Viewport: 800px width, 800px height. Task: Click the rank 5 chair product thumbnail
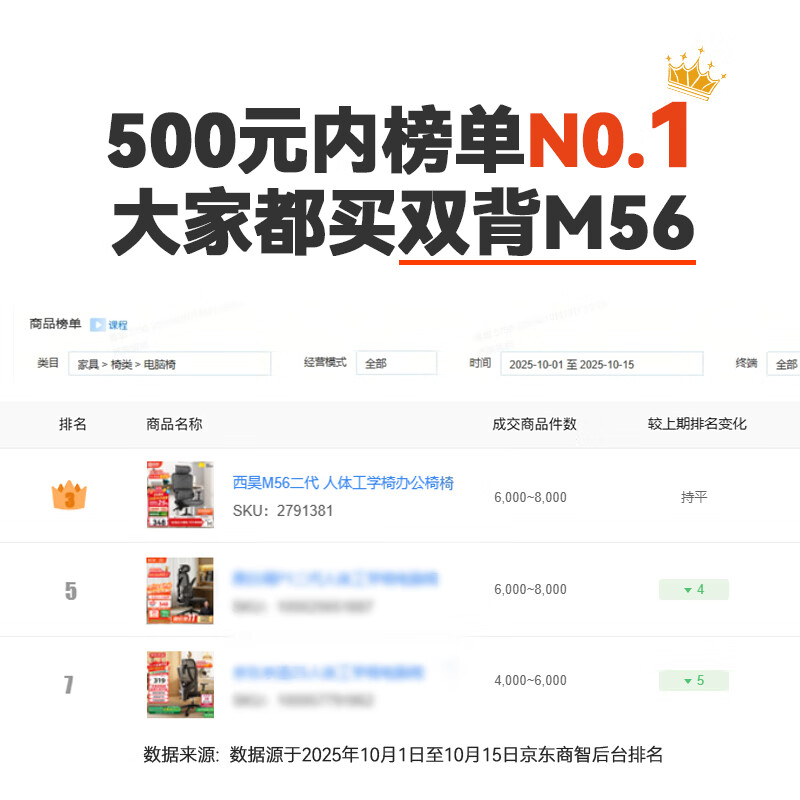point(180,590)
